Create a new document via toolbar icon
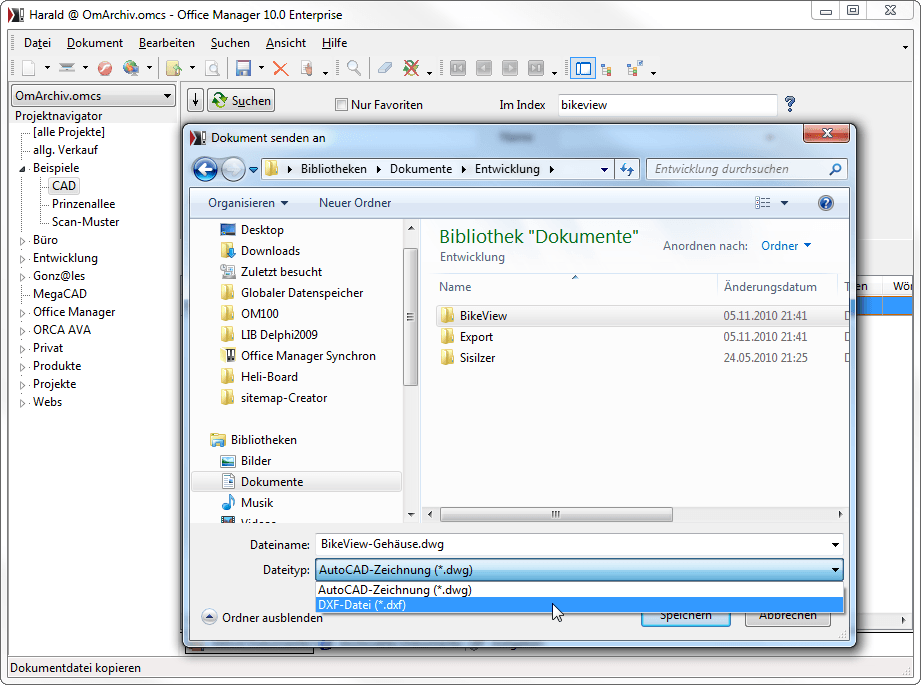Viewport: 921px width, 685px height. (28, 68)
